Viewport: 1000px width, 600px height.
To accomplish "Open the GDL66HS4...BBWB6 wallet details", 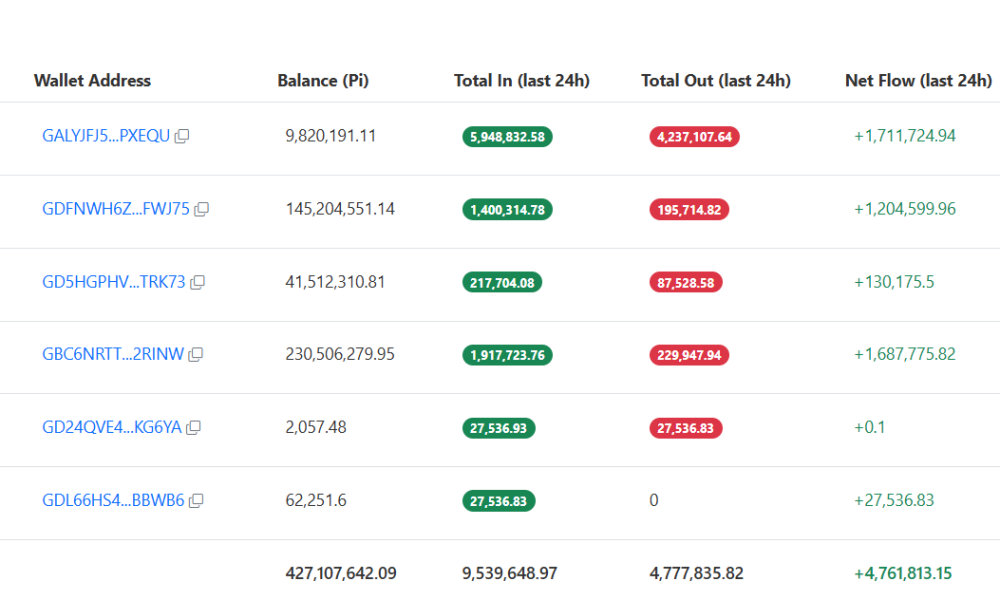I will pos(111,500).
